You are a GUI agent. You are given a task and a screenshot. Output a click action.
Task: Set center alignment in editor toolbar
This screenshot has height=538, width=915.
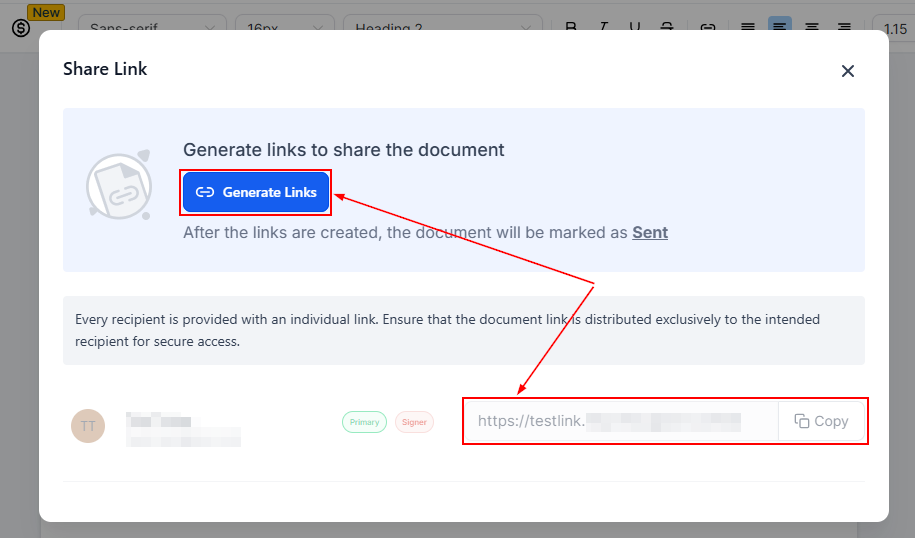point(812,26)
